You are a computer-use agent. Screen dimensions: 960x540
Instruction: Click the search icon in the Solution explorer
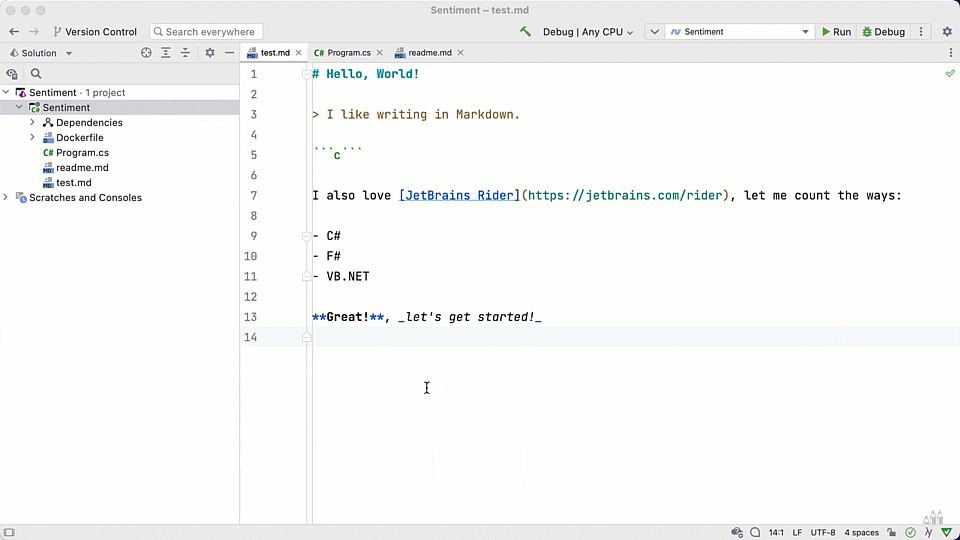(x=36, y=74)
